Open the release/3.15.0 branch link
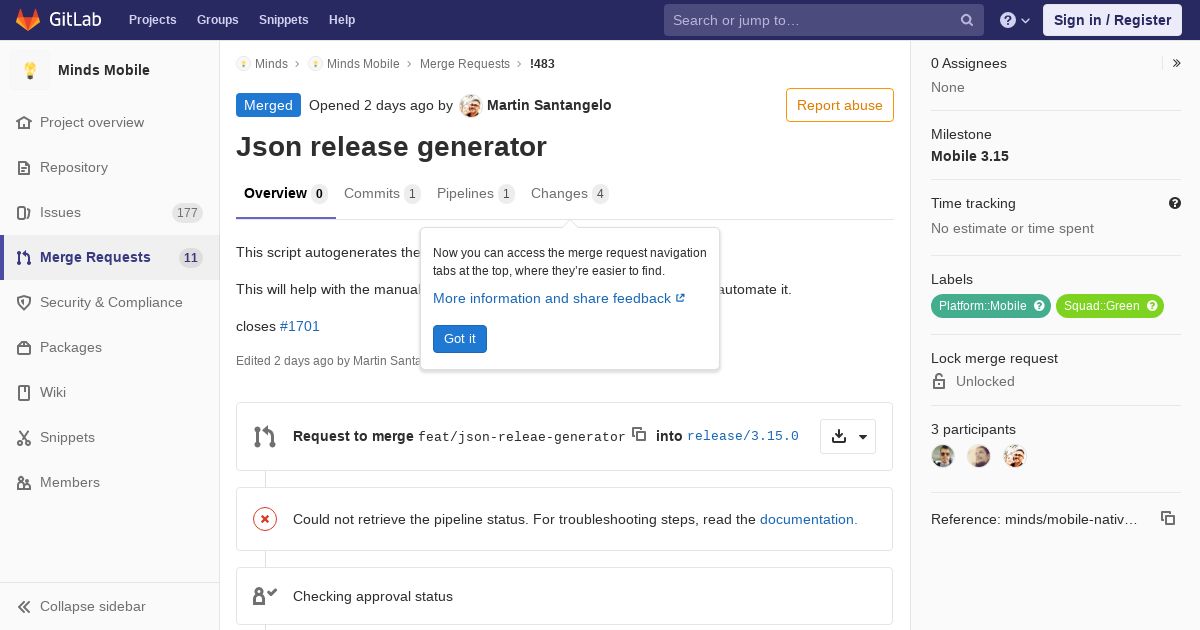This screenshot has width=1200, height=630. 743,436
